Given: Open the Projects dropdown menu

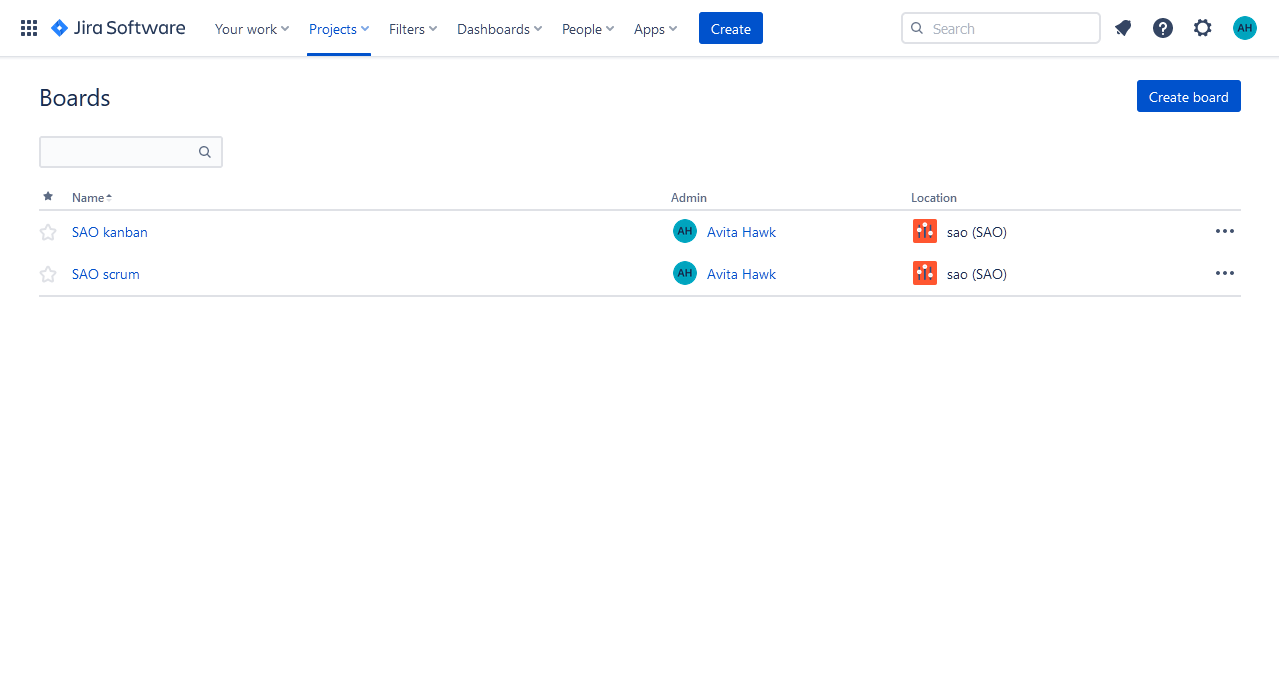Looking at the screenshot, I should [x=338, y=29].
